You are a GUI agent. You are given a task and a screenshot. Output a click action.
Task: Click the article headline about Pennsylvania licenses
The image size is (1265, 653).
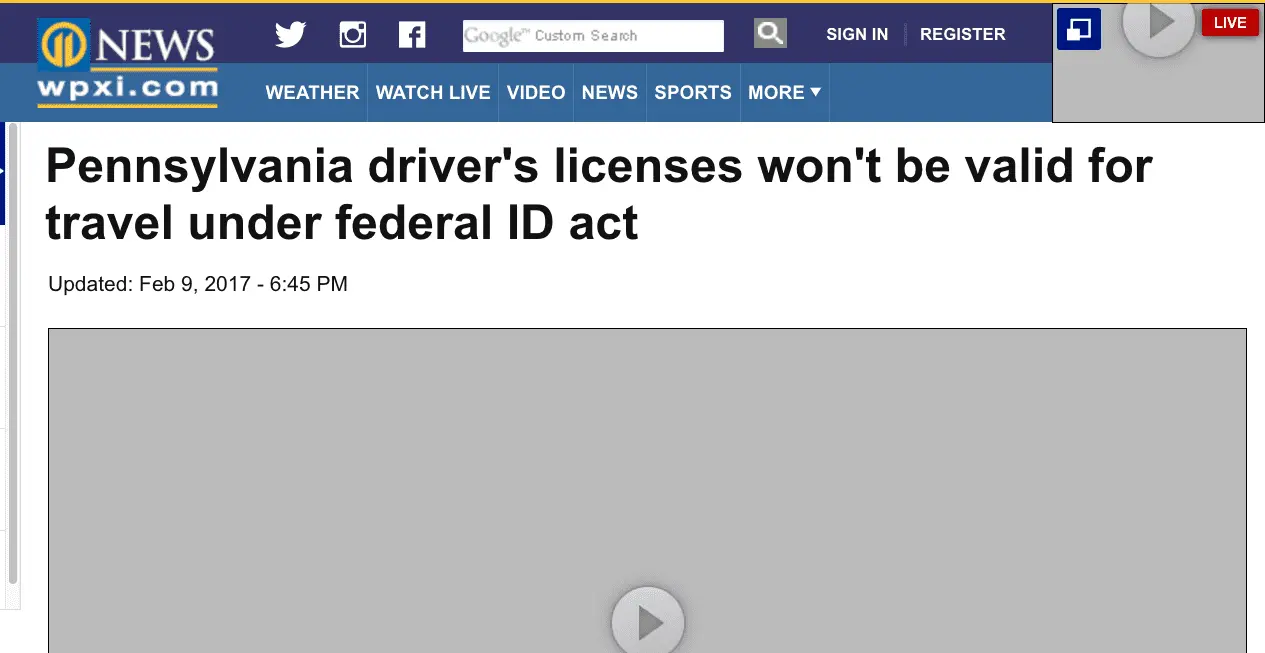click(x=599, y=195)
